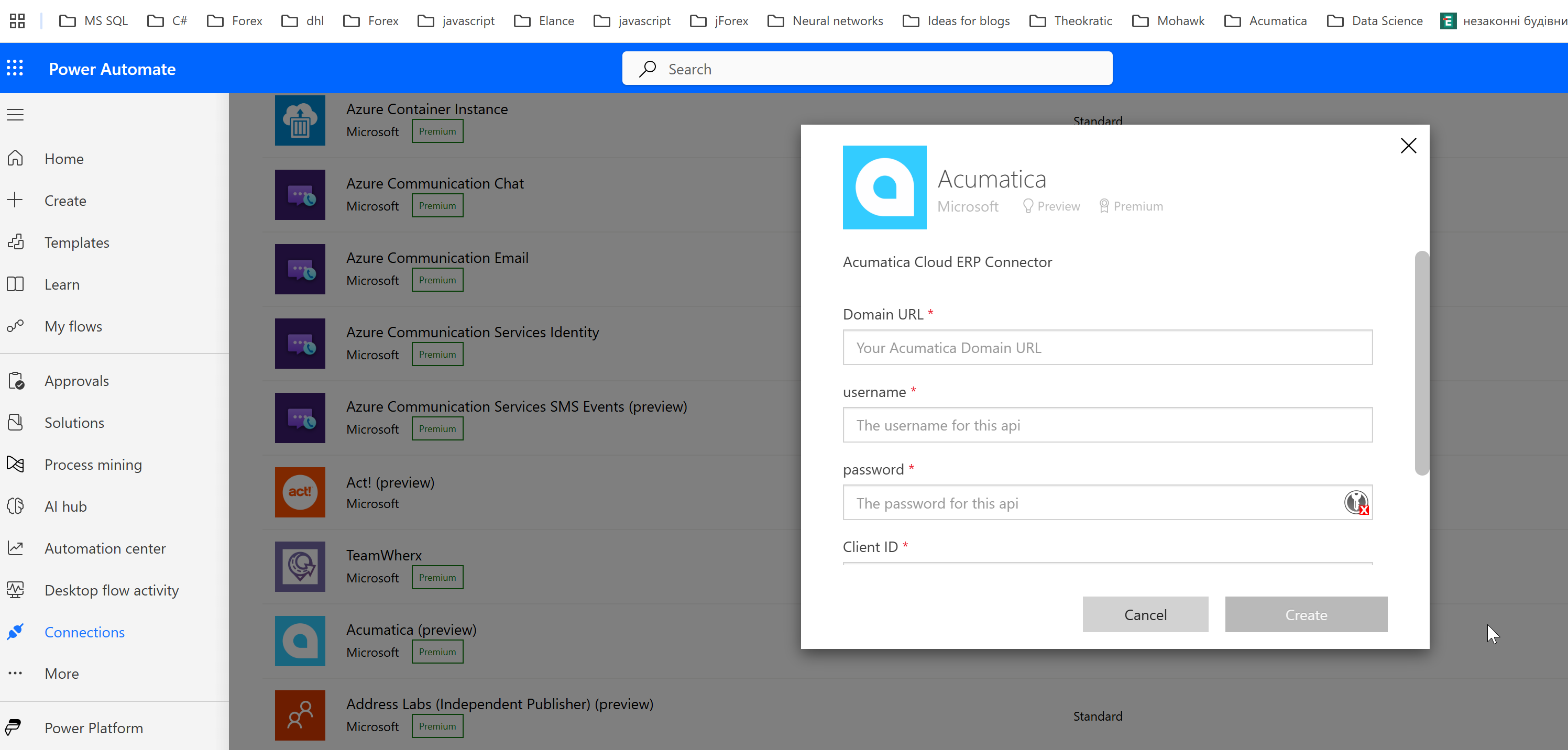Click the password manager icon in field
The width and height of the screenshot is (1568, 750).
click(x=1356, y=503)
